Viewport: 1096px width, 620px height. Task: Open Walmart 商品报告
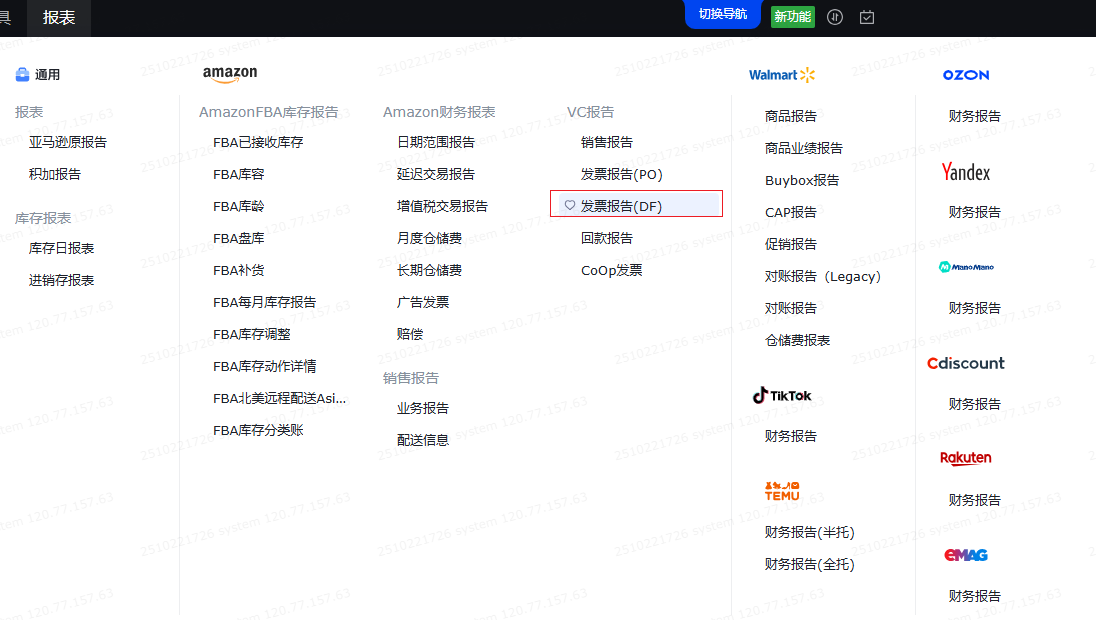[x=791, y=116]
